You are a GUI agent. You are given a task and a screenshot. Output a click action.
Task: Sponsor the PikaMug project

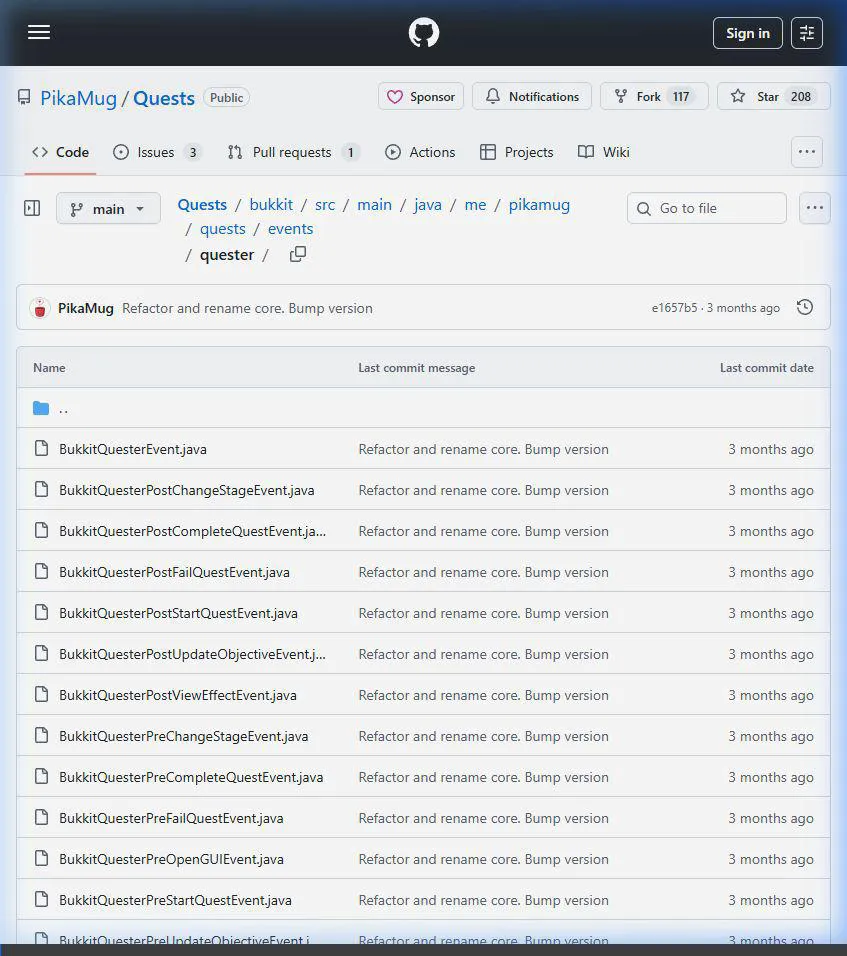click(421, 96)
